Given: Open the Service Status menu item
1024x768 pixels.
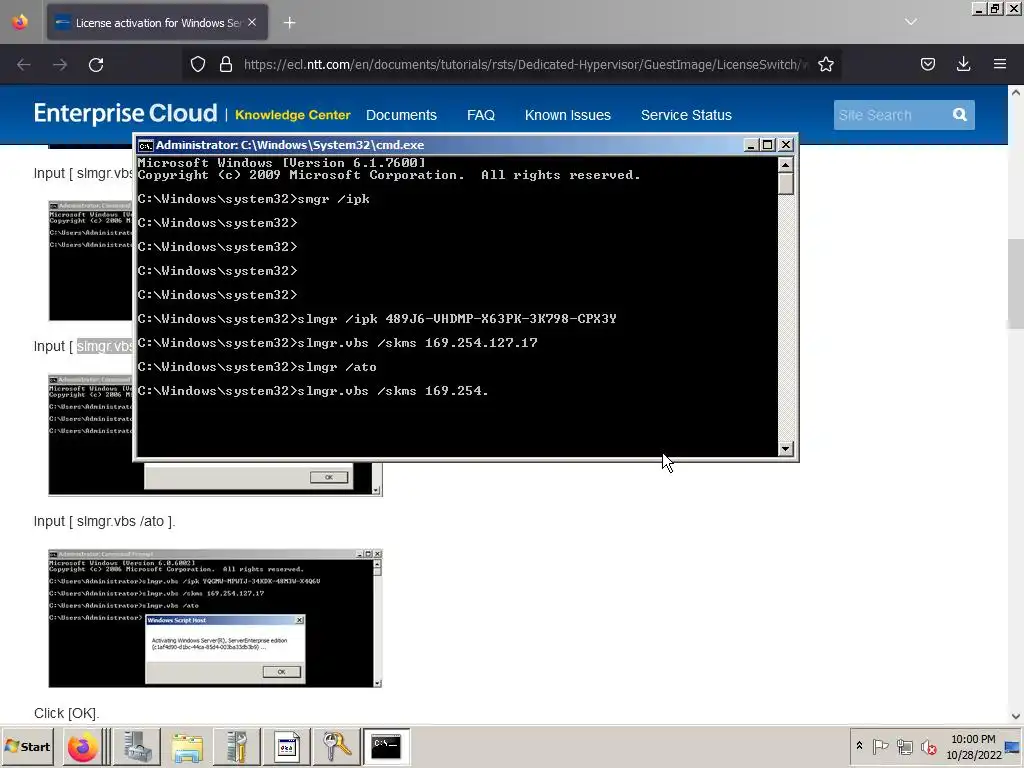Looking at the screenshot, I should coord(686,115).
